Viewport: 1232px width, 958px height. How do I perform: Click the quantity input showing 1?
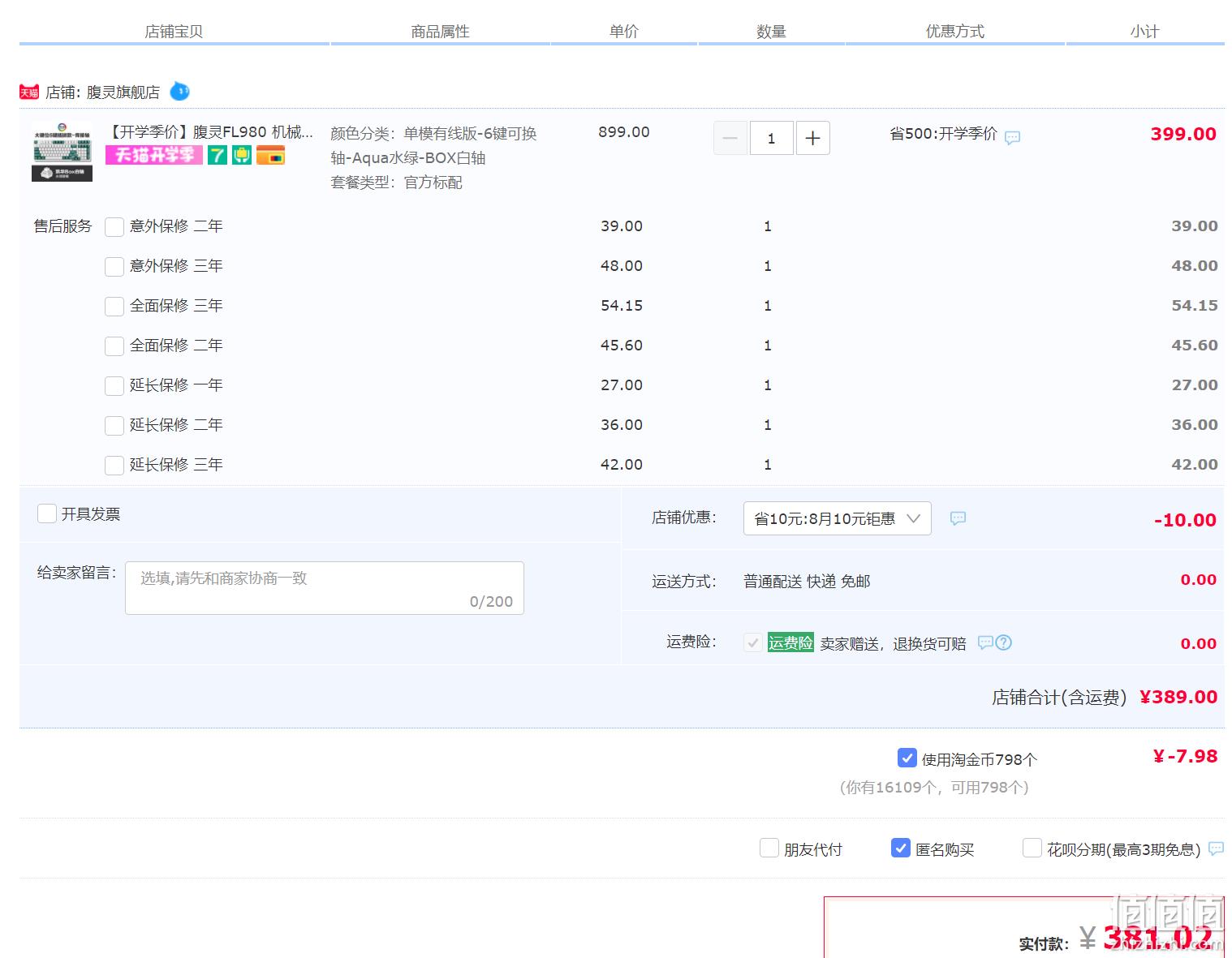pos(771,138)
